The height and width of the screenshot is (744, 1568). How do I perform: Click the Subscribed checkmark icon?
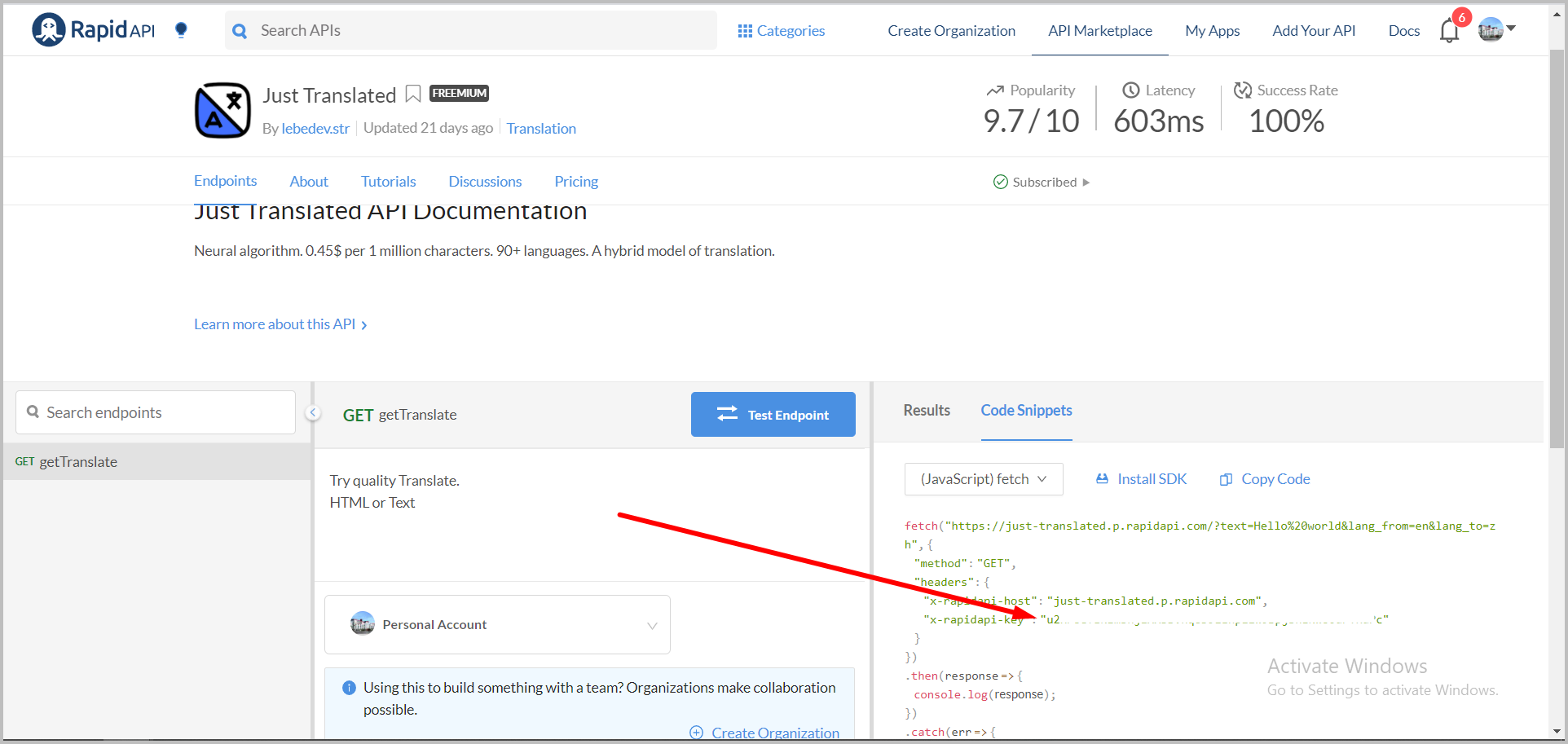pyautogui.click(x=1001, y=182)
